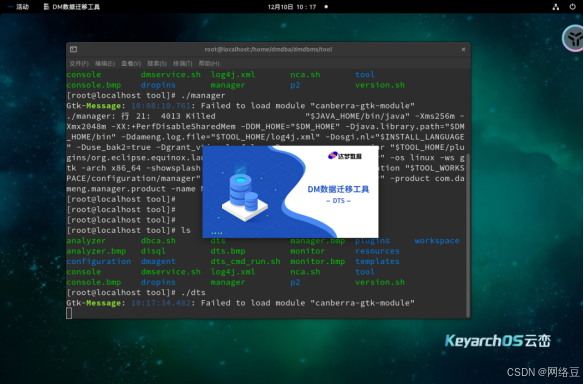Click the terminal vertical scrollbar

point(468,235)
